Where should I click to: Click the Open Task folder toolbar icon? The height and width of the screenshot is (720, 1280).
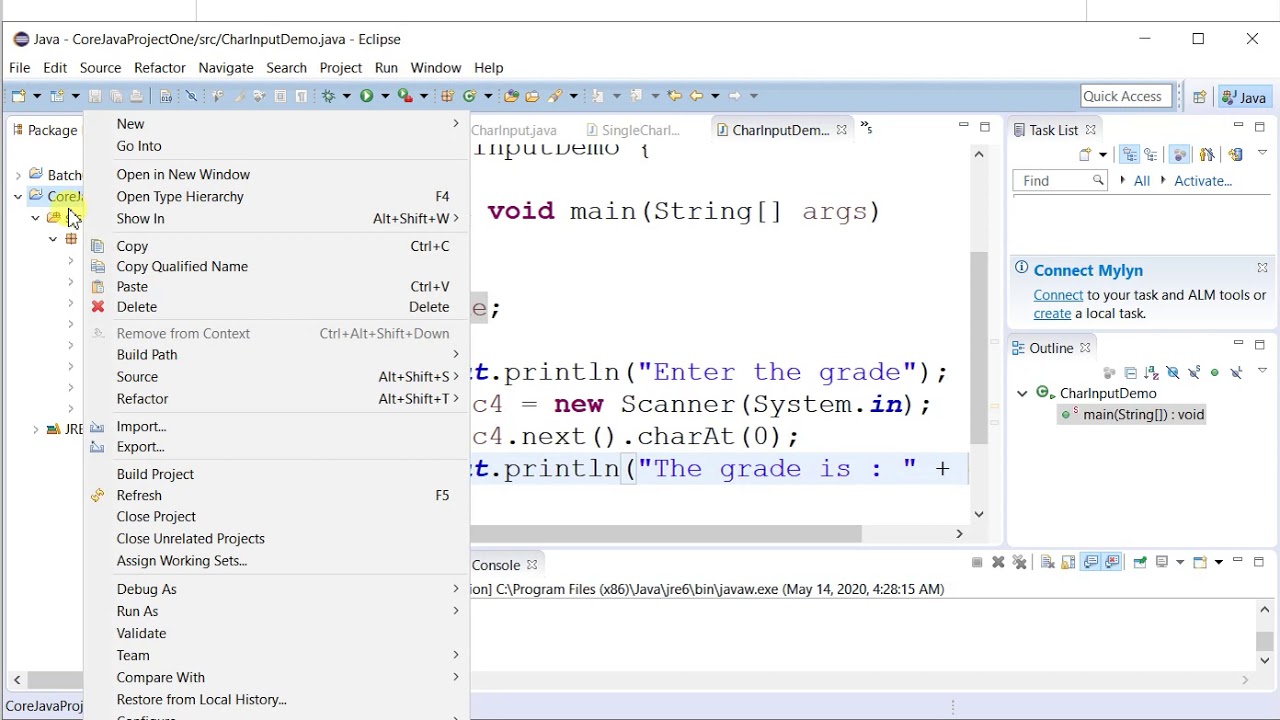pos(532,96)
